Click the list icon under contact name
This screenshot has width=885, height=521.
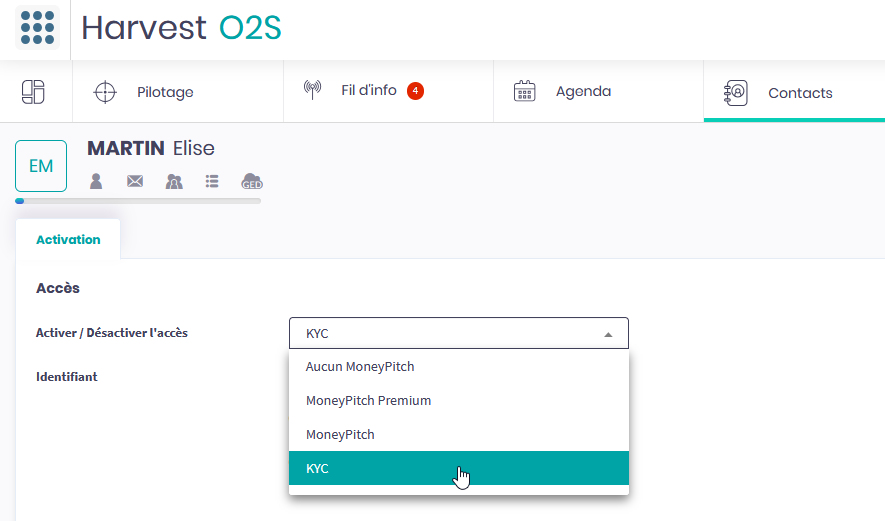(x=212, y=181)
